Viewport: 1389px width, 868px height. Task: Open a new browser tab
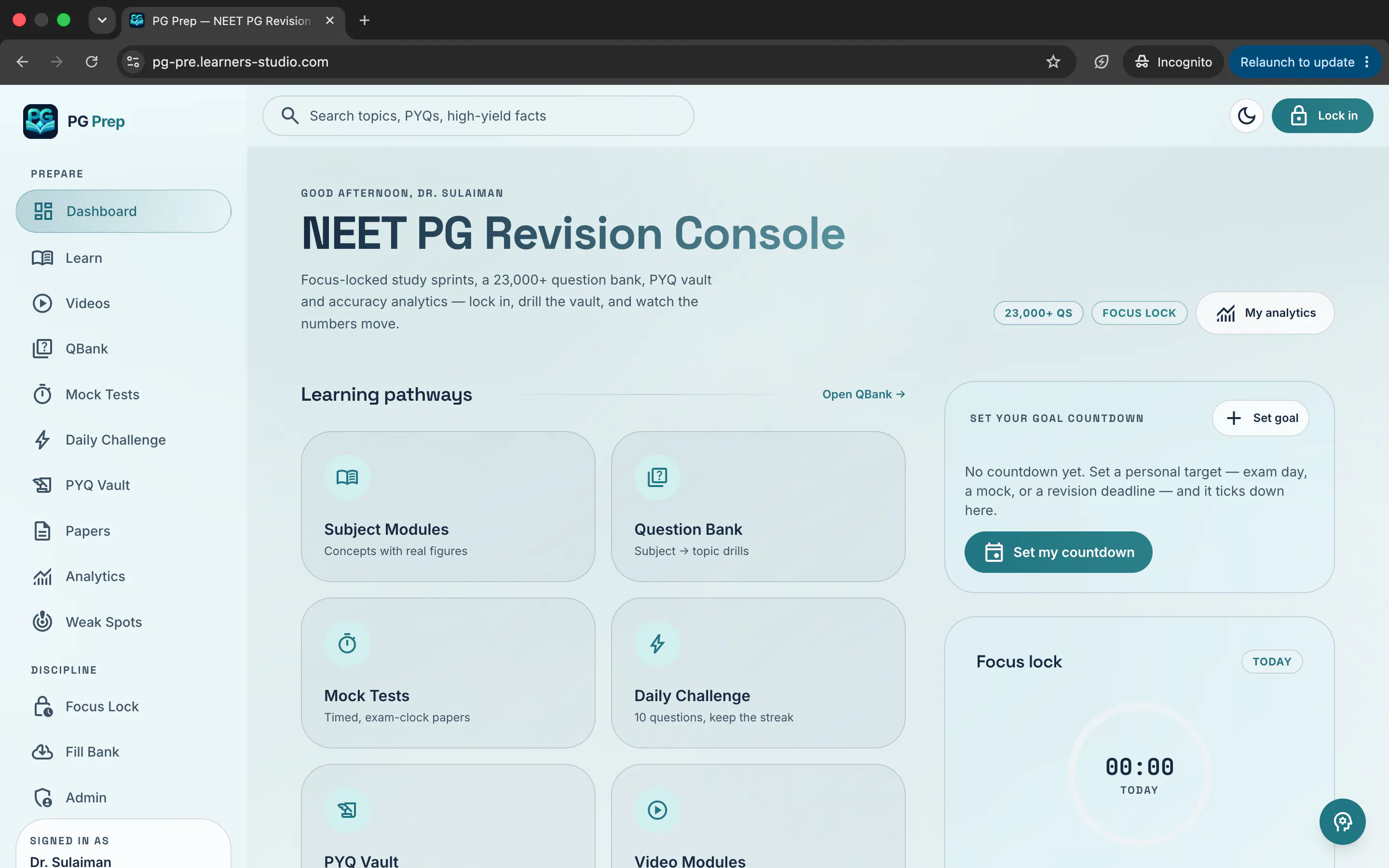[365, 21]
